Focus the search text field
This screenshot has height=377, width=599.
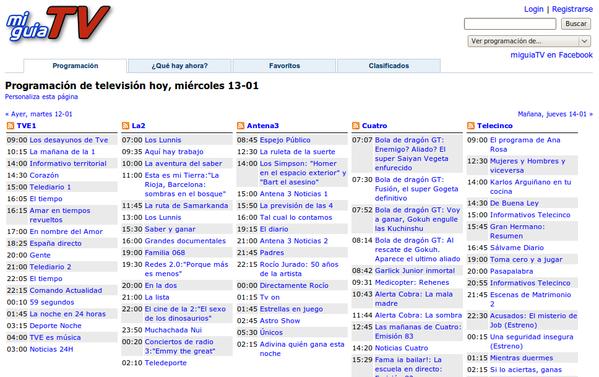click(x=510, y=24)
